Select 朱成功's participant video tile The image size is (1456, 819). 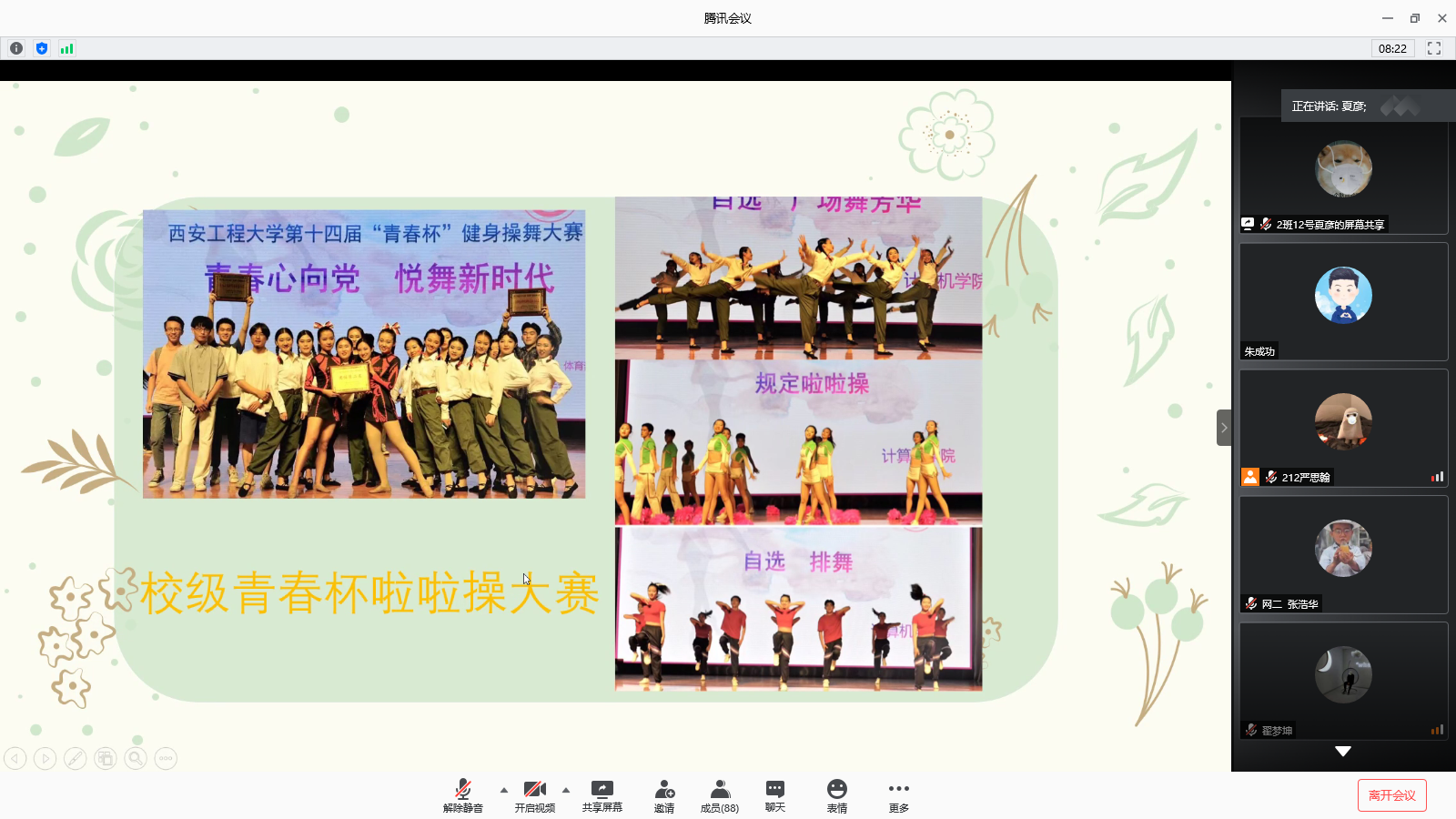point(1343,301)
